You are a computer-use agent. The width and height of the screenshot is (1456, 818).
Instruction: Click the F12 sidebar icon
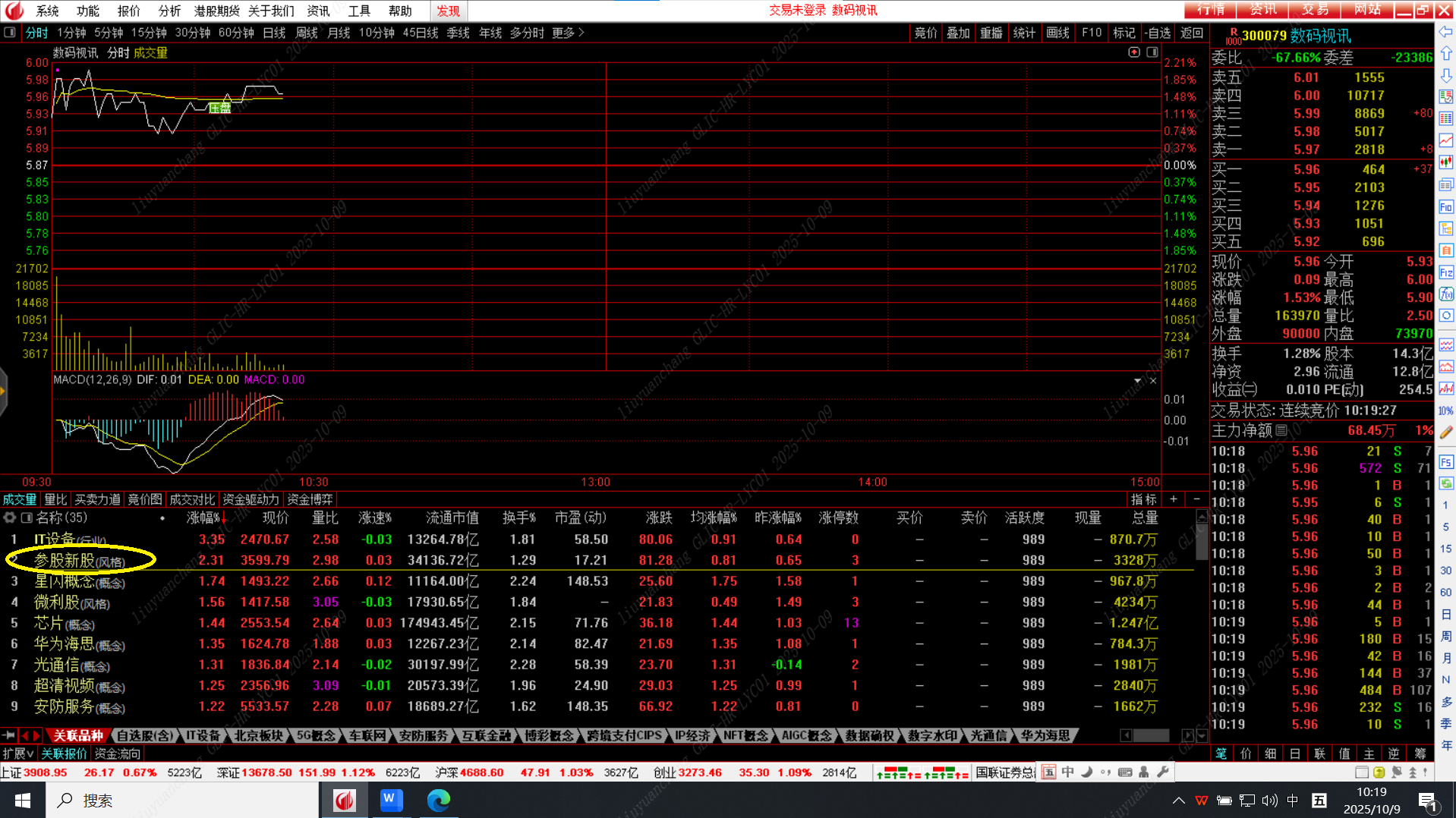(1445, 272)
